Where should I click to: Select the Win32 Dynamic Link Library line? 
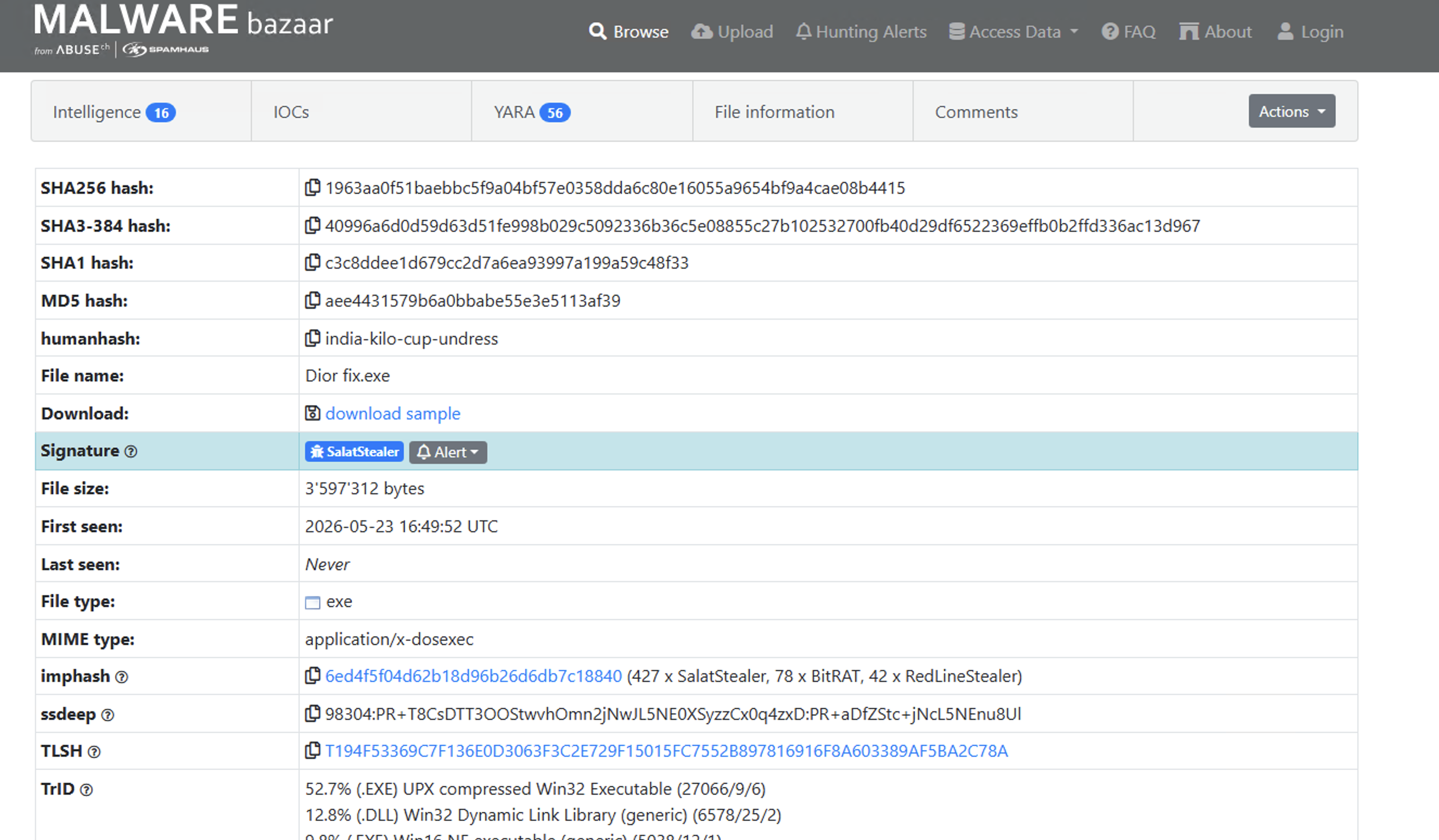(543, 816)
